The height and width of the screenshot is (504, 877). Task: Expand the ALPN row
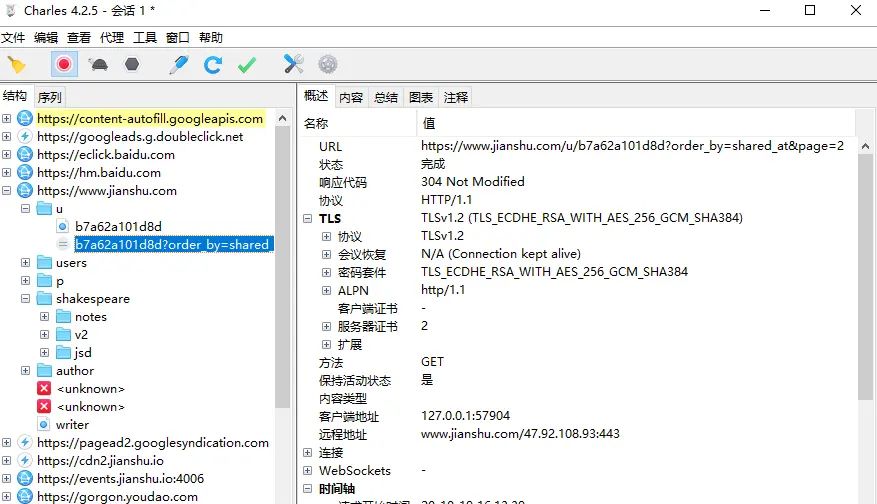pyautogui.click(x=327, y=290)
